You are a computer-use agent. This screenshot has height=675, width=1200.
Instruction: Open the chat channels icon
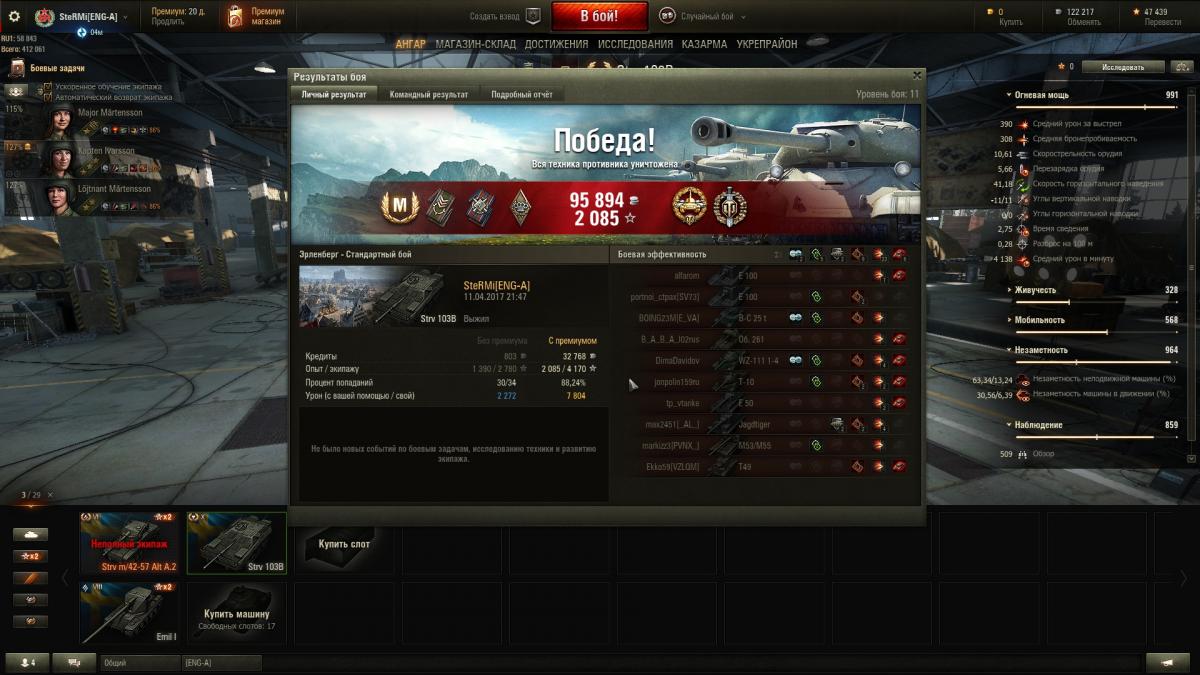click(74, 662)
